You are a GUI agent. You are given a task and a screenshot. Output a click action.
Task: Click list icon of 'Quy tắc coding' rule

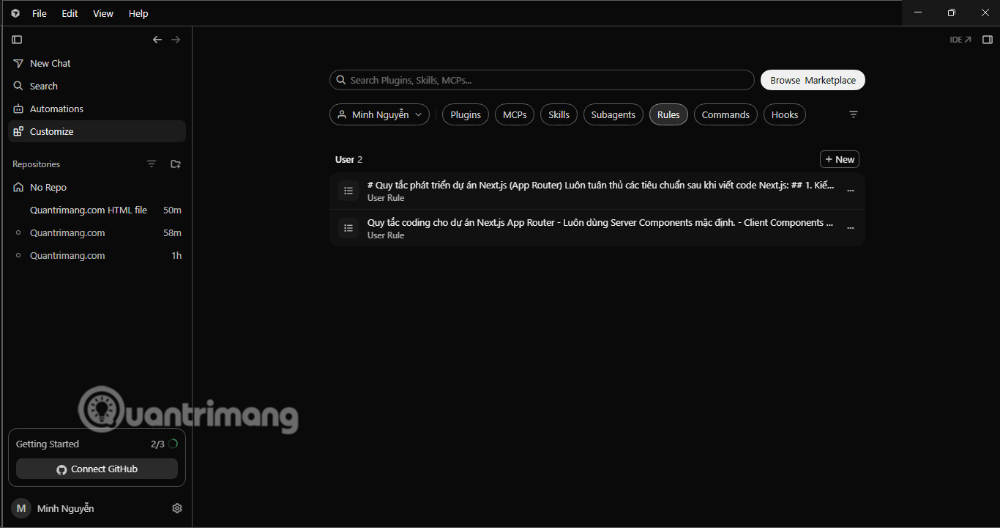coord(348,228)
